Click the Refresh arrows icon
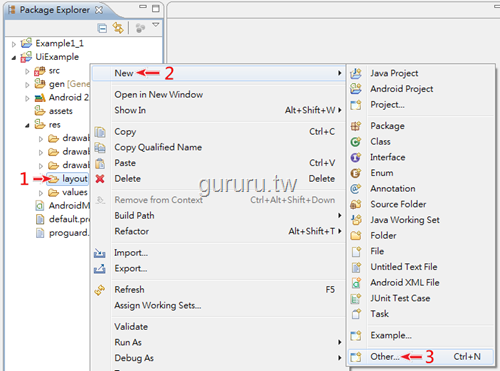Image resolution: width=500 pixels, height=371 pixels. (100, 290)
